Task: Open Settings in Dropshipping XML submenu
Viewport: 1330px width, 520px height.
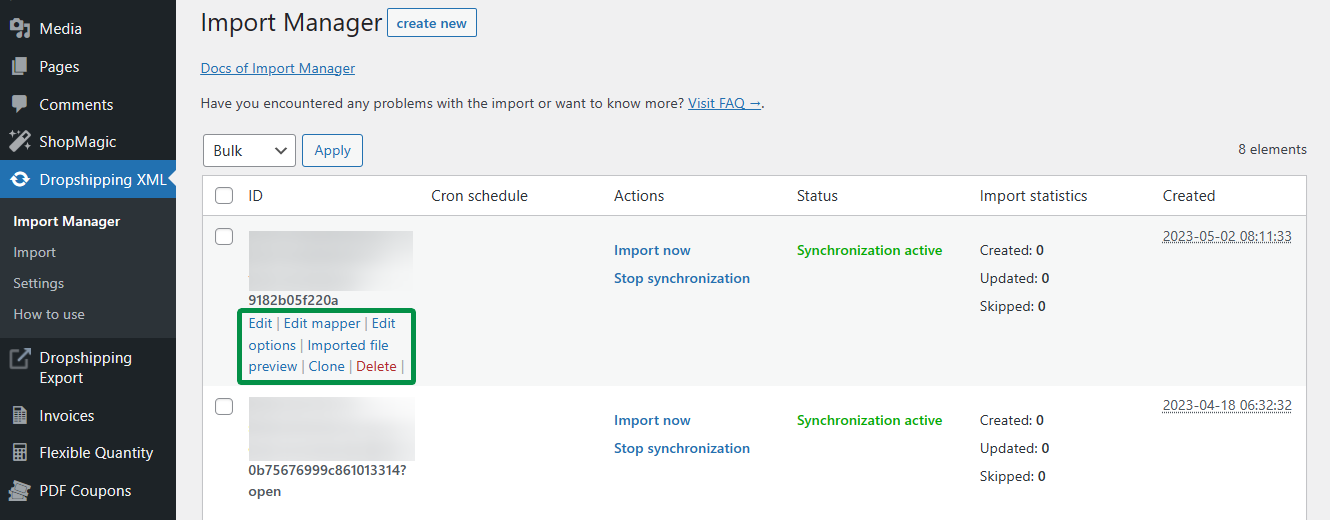Action: pyautogui.click(x=38, y=283)
